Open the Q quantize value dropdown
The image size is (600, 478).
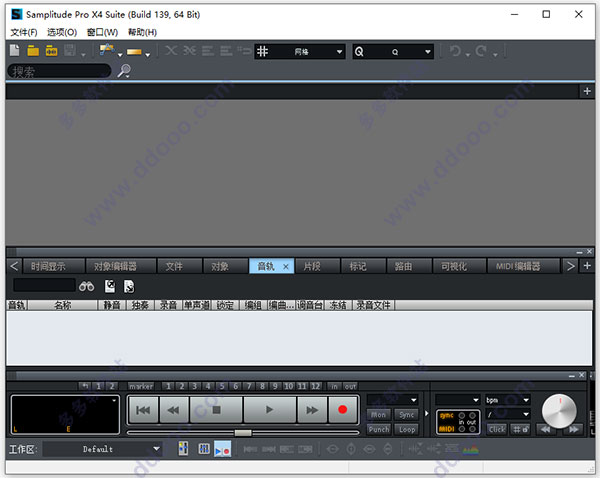point(428,52)
